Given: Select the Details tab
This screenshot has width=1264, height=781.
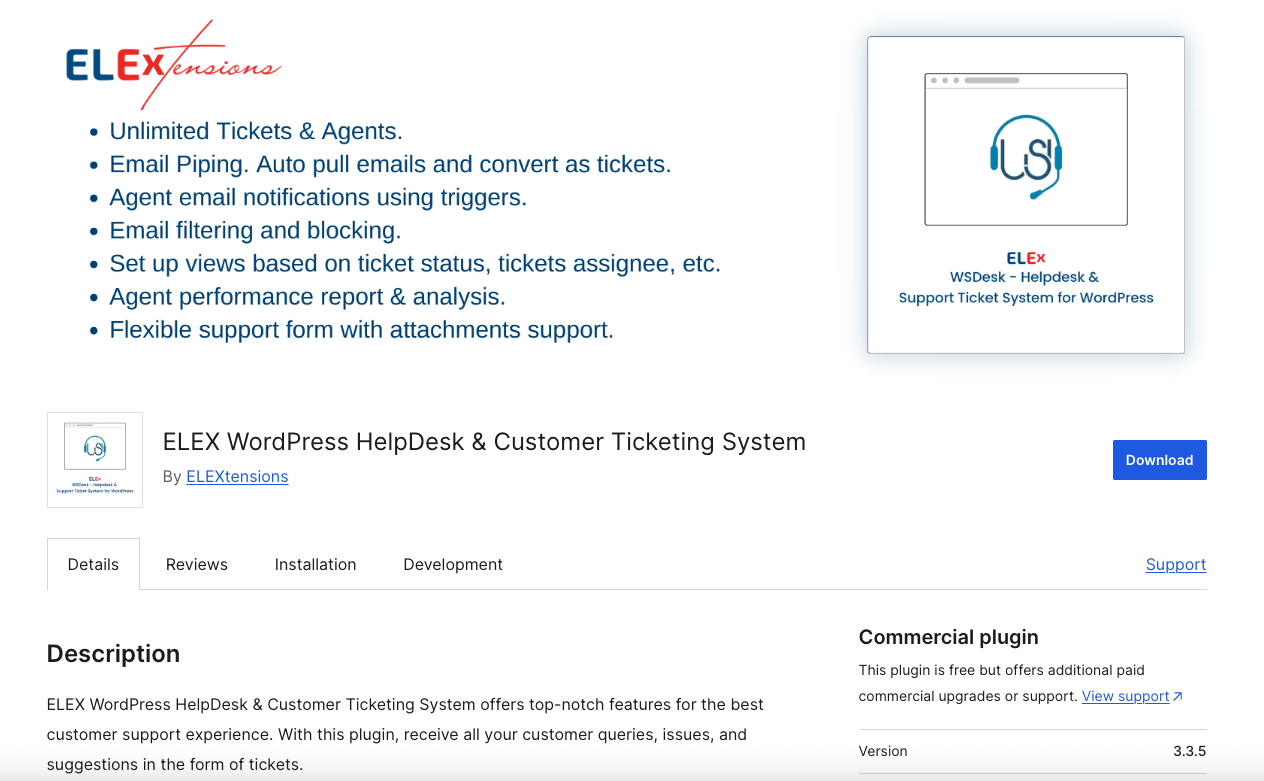Looking at the screenshot, I should tap(93, 564).
